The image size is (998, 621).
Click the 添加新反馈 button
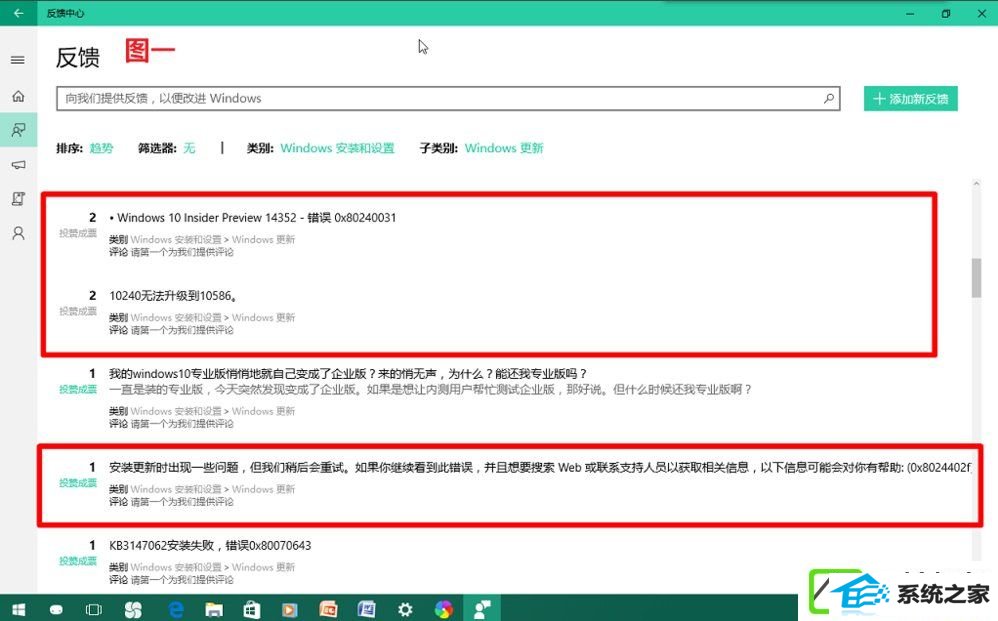point(910,99)
